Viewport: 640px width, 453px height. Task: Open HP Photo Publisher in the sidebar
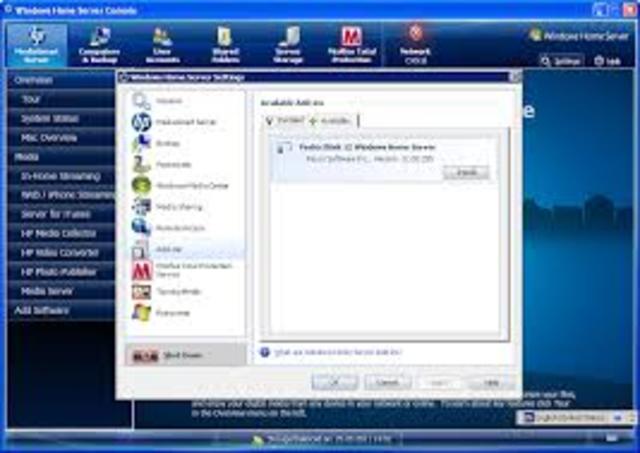61,272
